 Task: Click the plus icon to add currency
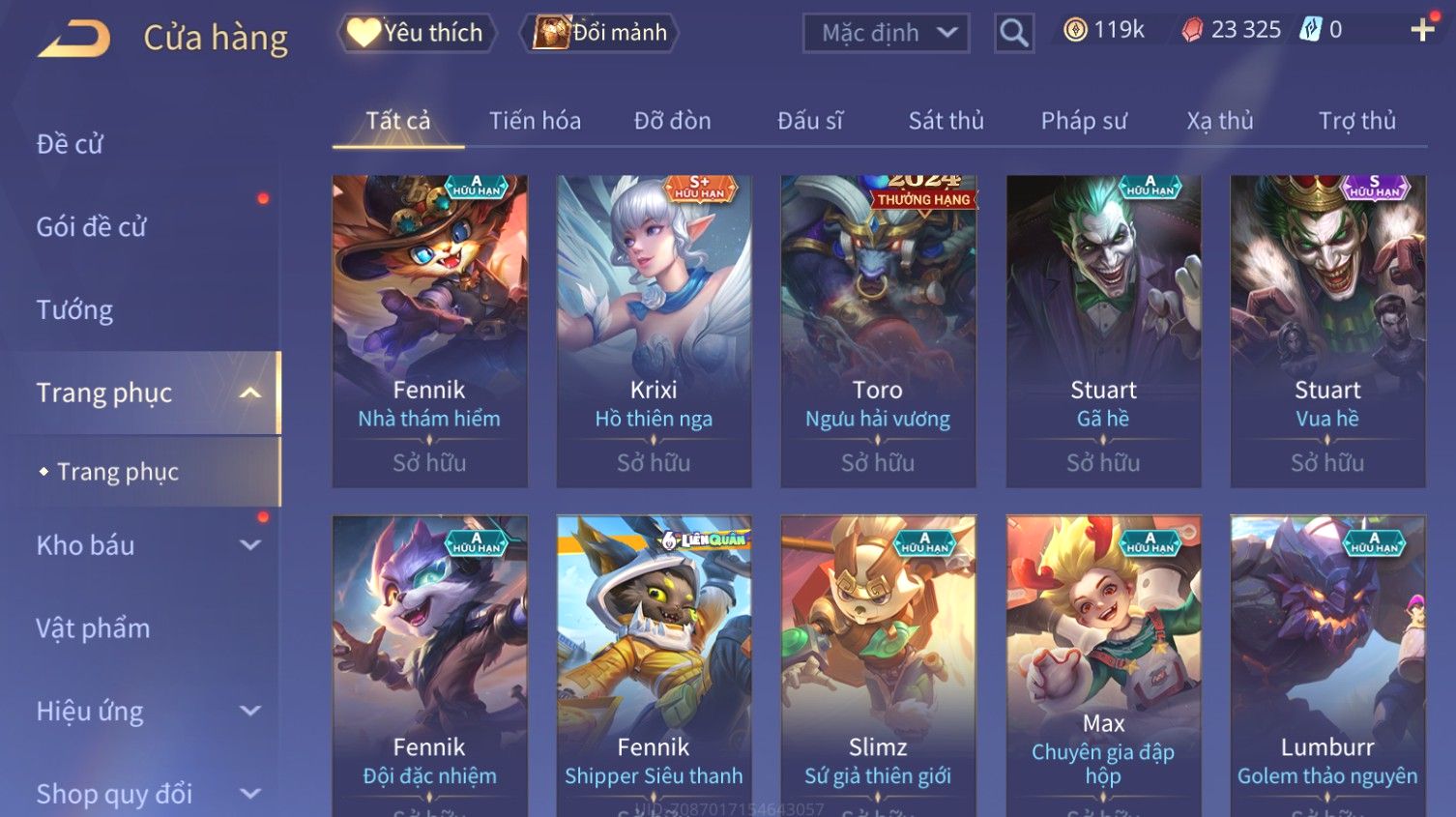(x=1422, y=30)
